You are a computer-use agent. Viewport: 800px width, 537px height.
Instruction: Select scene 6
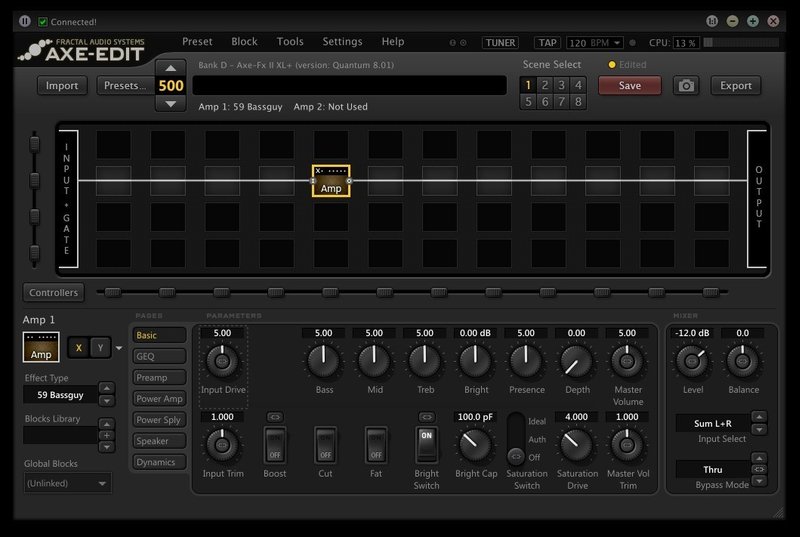click(545, 101)
